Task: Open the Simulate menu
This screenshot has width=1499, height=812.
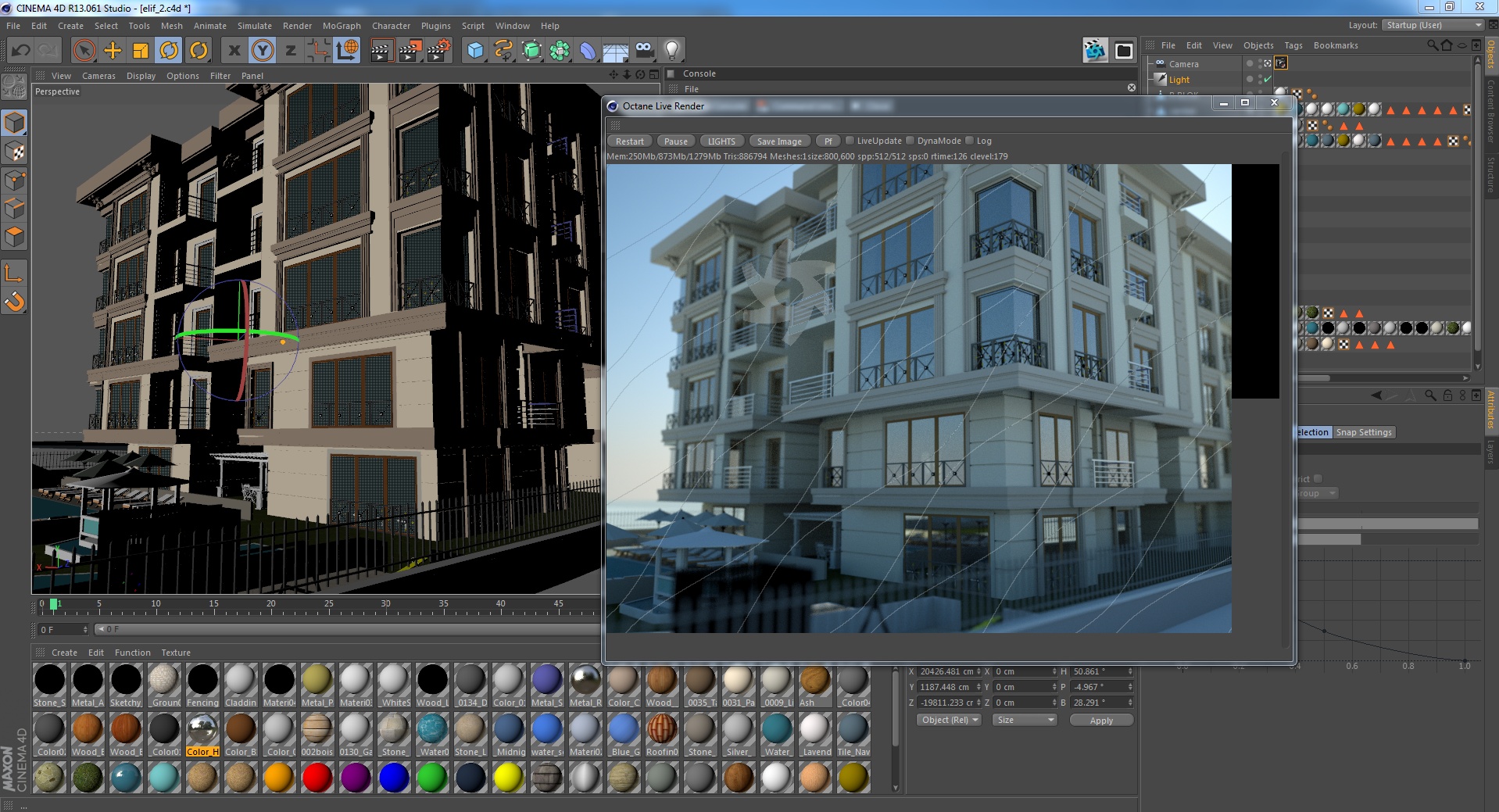Action: point(254,26)
